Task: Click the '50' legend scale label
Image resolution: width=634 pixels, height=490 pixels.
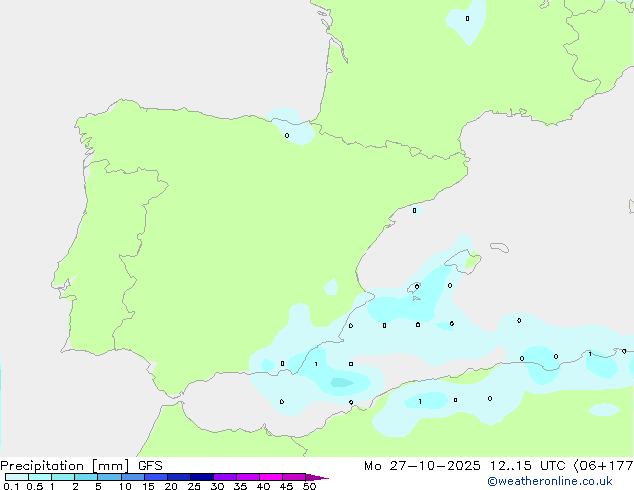Action: (x=310, y=486)
